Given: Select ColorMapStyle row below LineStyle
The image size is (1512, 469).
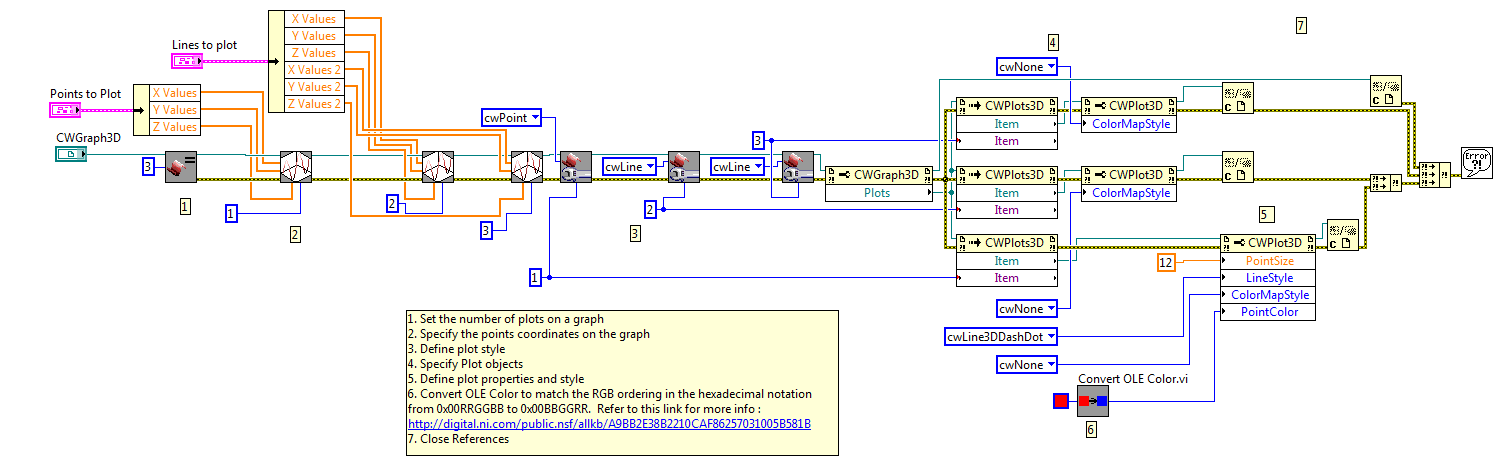Looking at the screenshot, I should 1269,295.
